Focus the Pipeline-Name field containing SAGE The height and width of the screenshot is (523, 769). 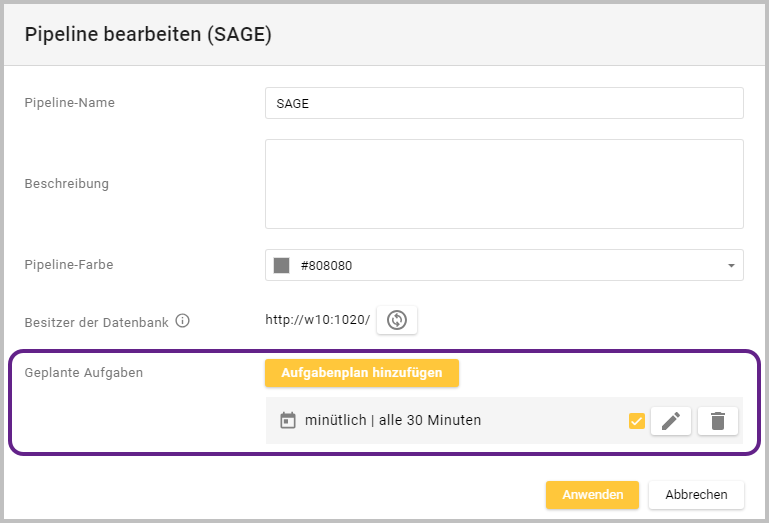coord(504,103)
